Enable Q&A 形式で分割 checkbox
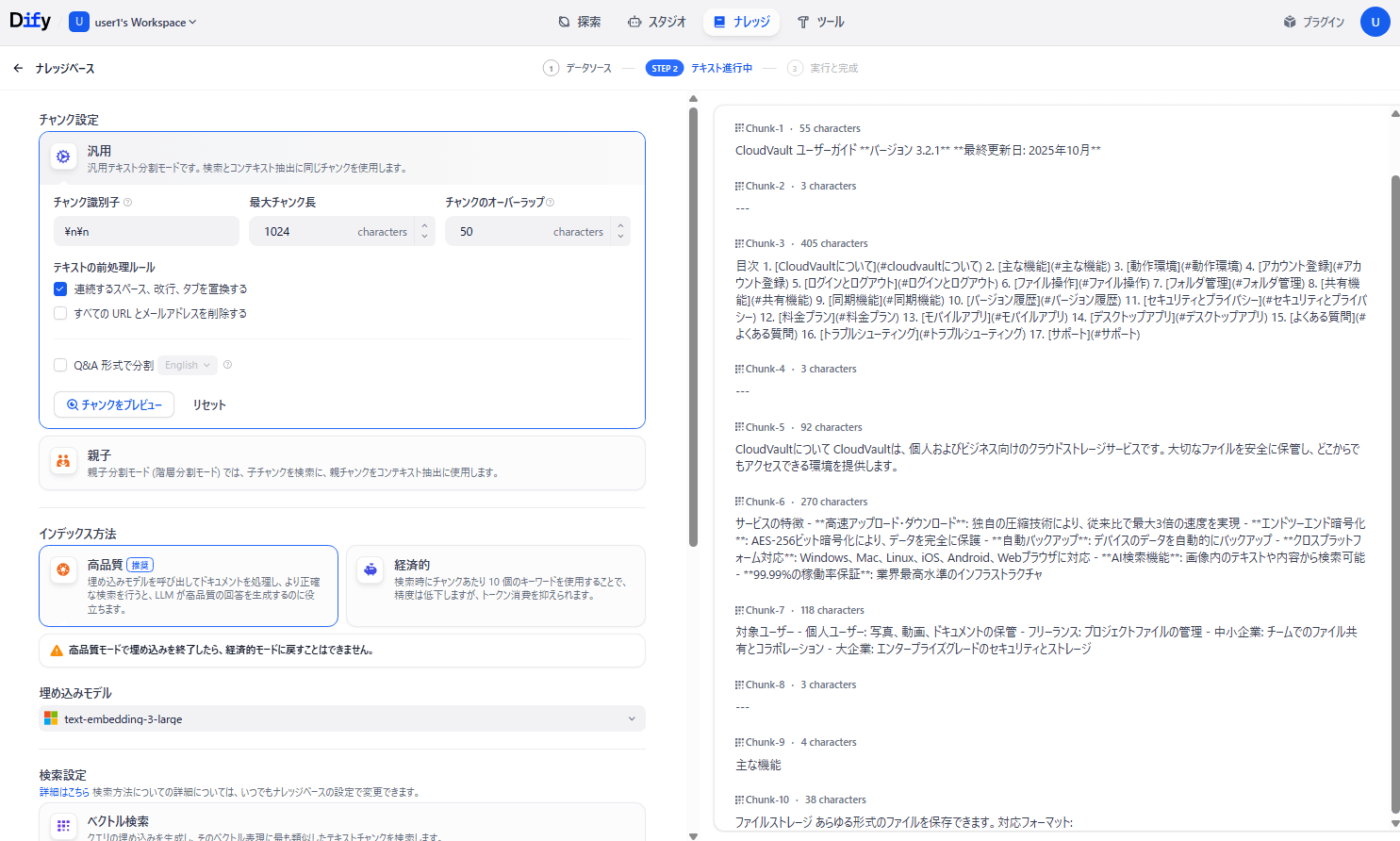The width and height of the screenshot is (1400, 841). 60,366
